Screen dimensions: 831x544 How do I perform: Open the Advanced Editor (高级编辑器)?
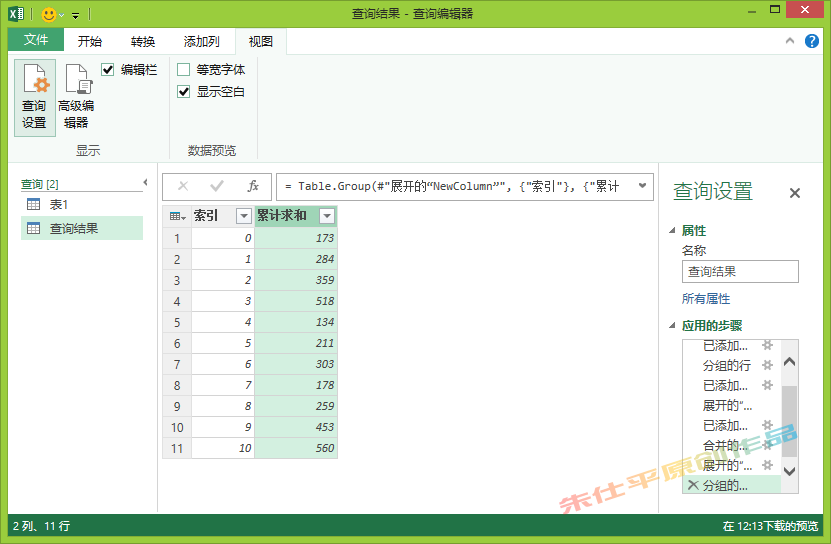[76, 98]
